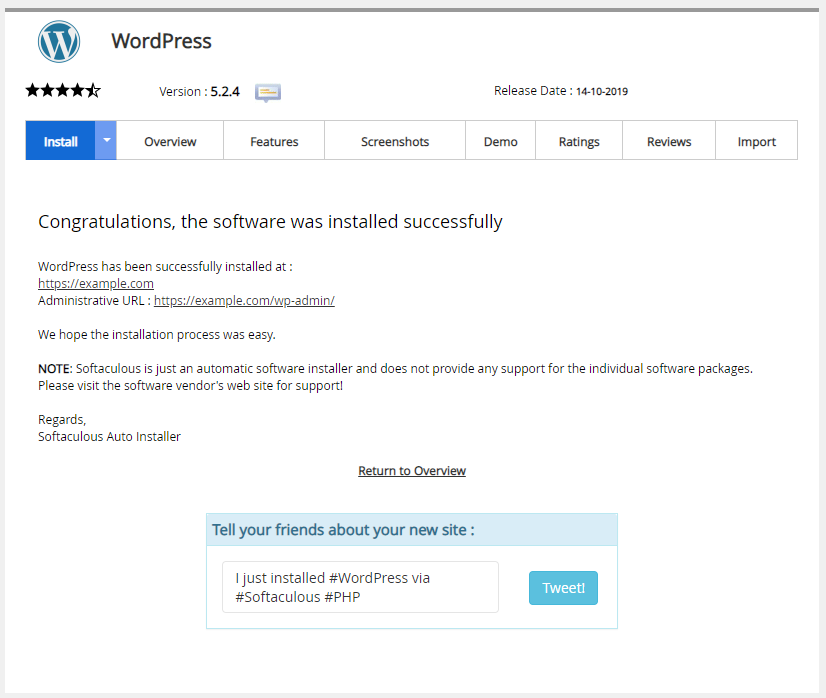The width and height of the screenshot is (826, 698).
Task: Select the Import tab
Action: [x=756, y=141]
